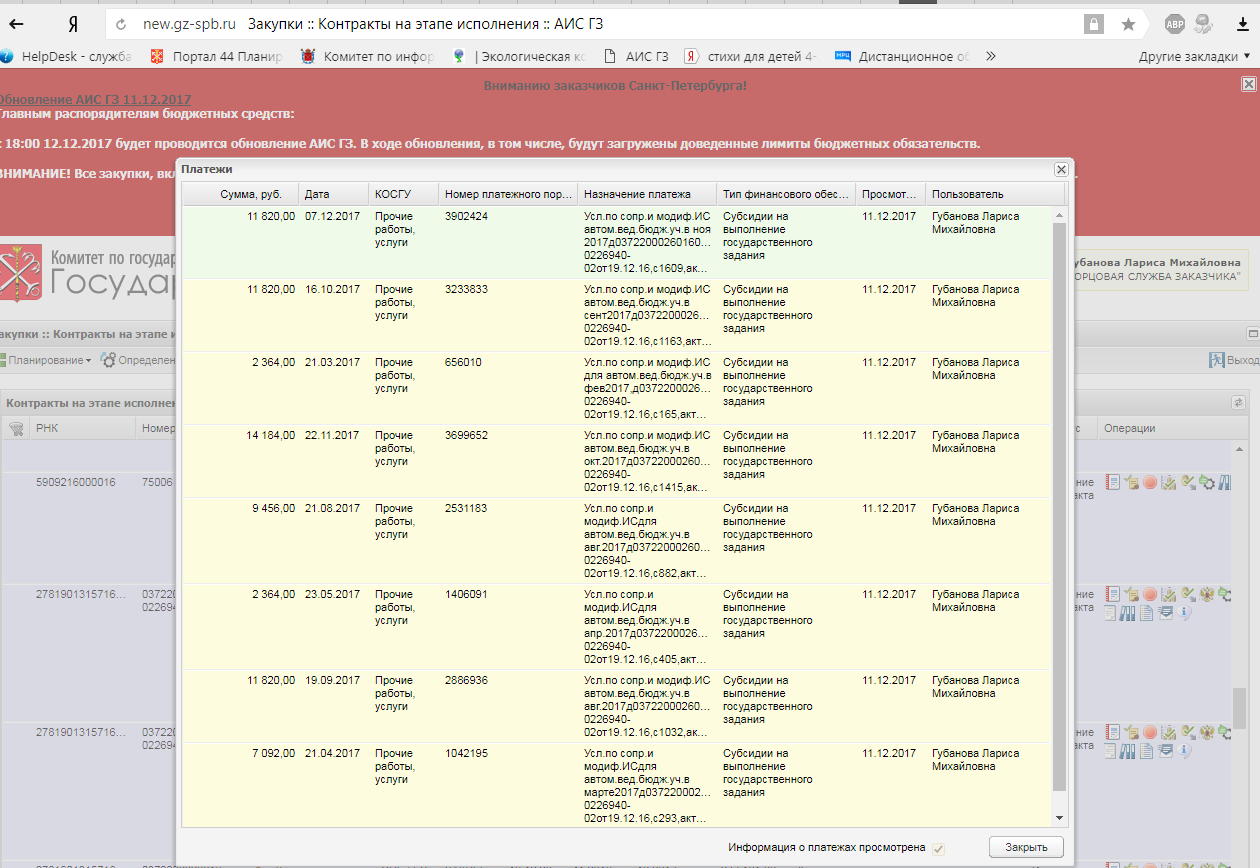The width and height of the screenshot is (1260, 868).
Task: Click the Платежи dialog vertical scrollbar
Action: click(1060, 500)
